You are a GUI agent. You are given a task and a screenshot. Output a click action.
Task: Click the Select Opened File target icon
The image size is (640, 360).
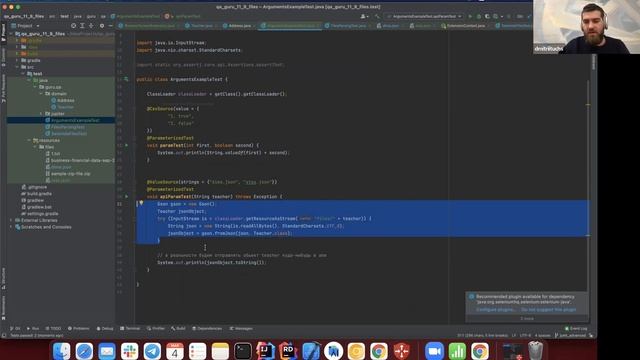pyautogui.click(x=73, y=26)
